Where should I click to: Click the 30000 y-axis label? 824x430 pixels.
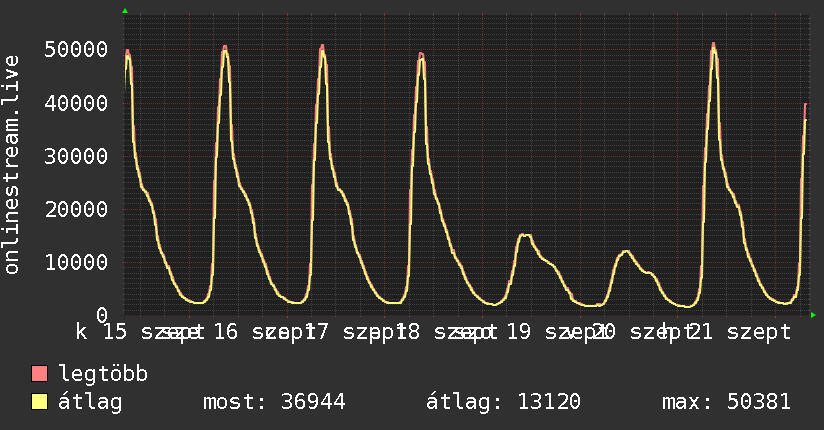(76, 156)
